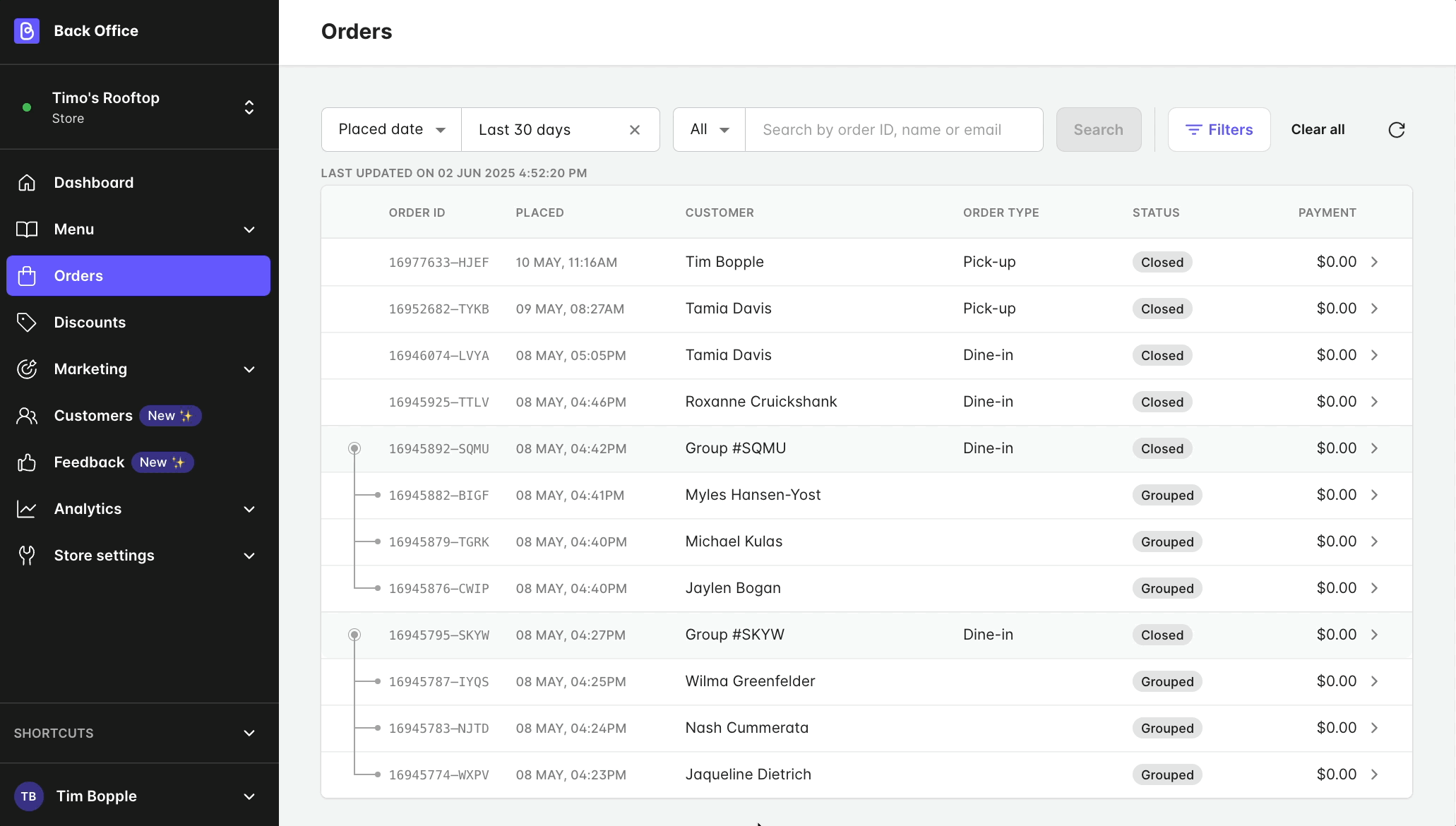1456x826 pixels.
Task: Refresh the orders list
Action: (x=1397, y=130)
